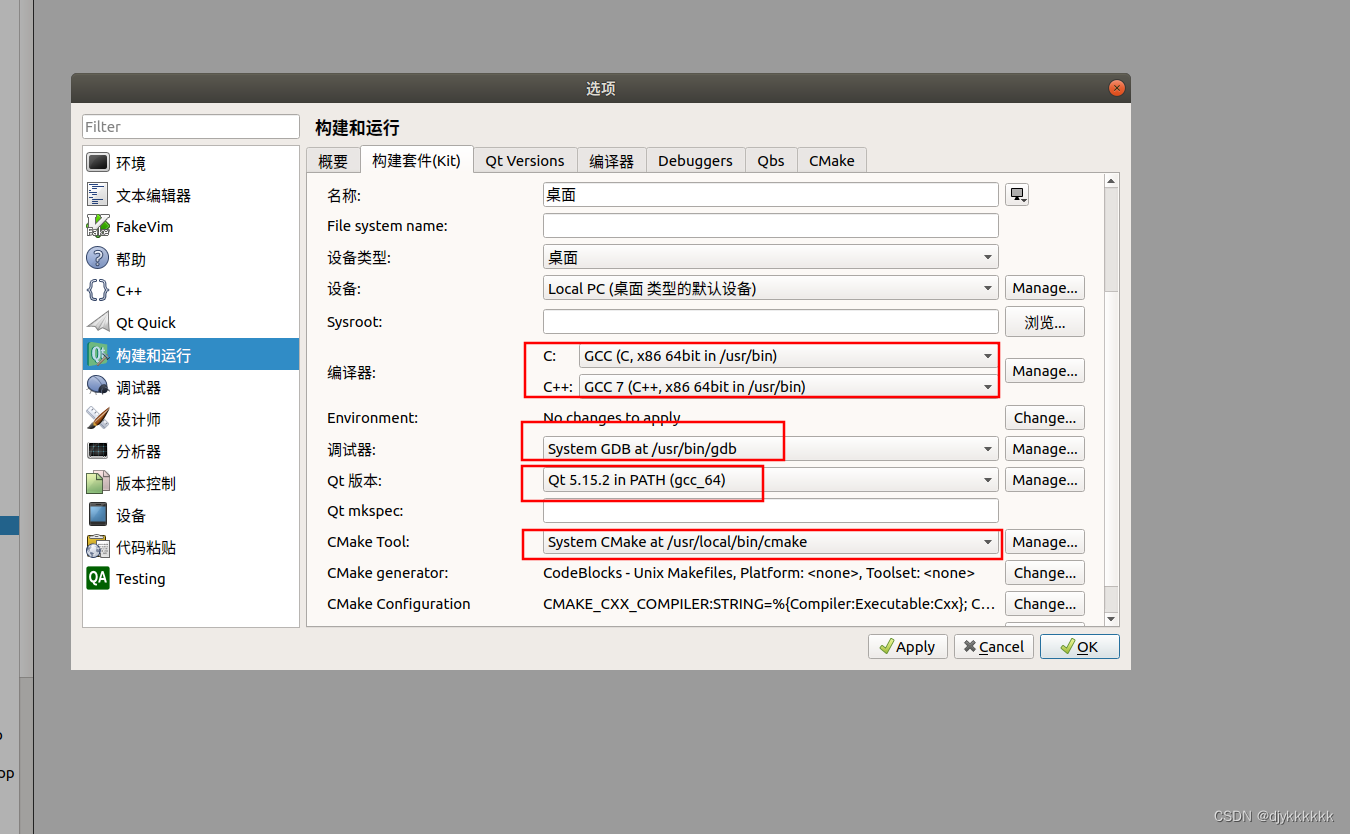The height and width of the screenshot is (834, 1350).
Task: Switch to the Qbs tab
Action: pyautogui.click(x=771, y=161)
